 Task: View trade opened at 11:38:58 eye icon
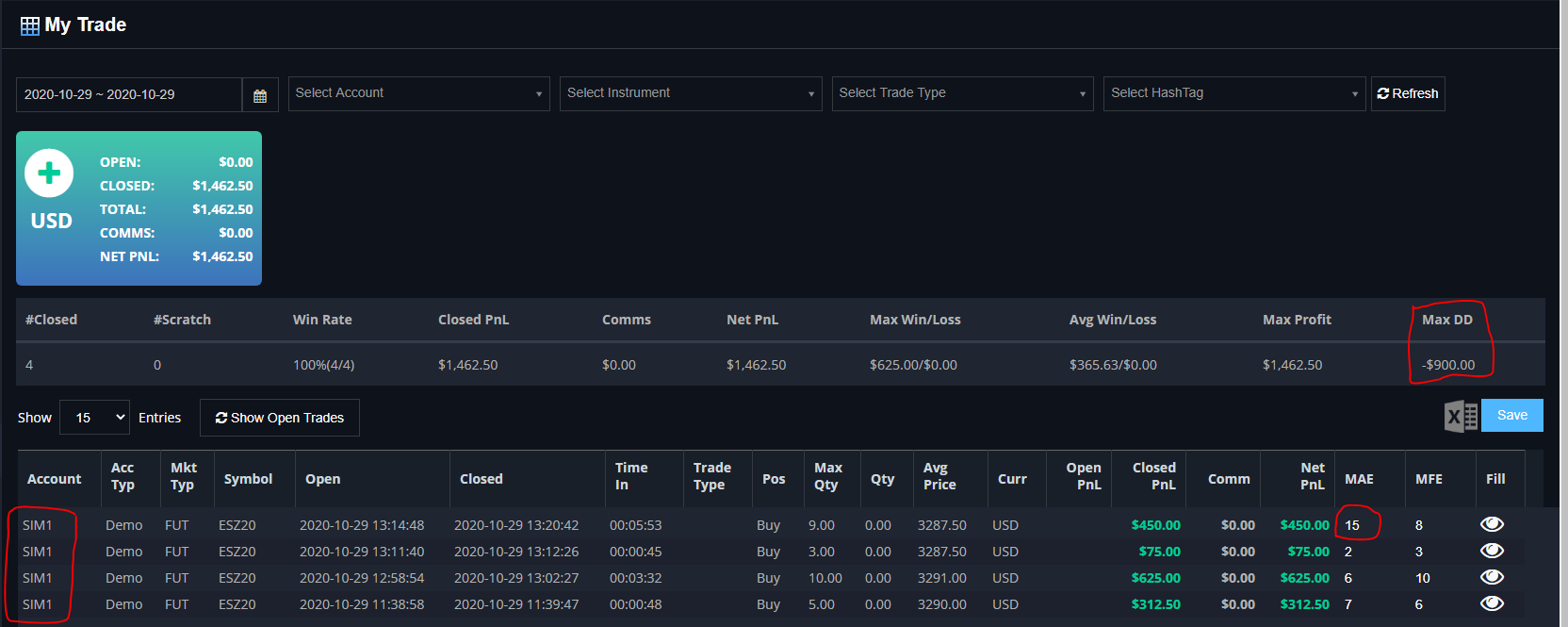click(x=1492, y=603)
